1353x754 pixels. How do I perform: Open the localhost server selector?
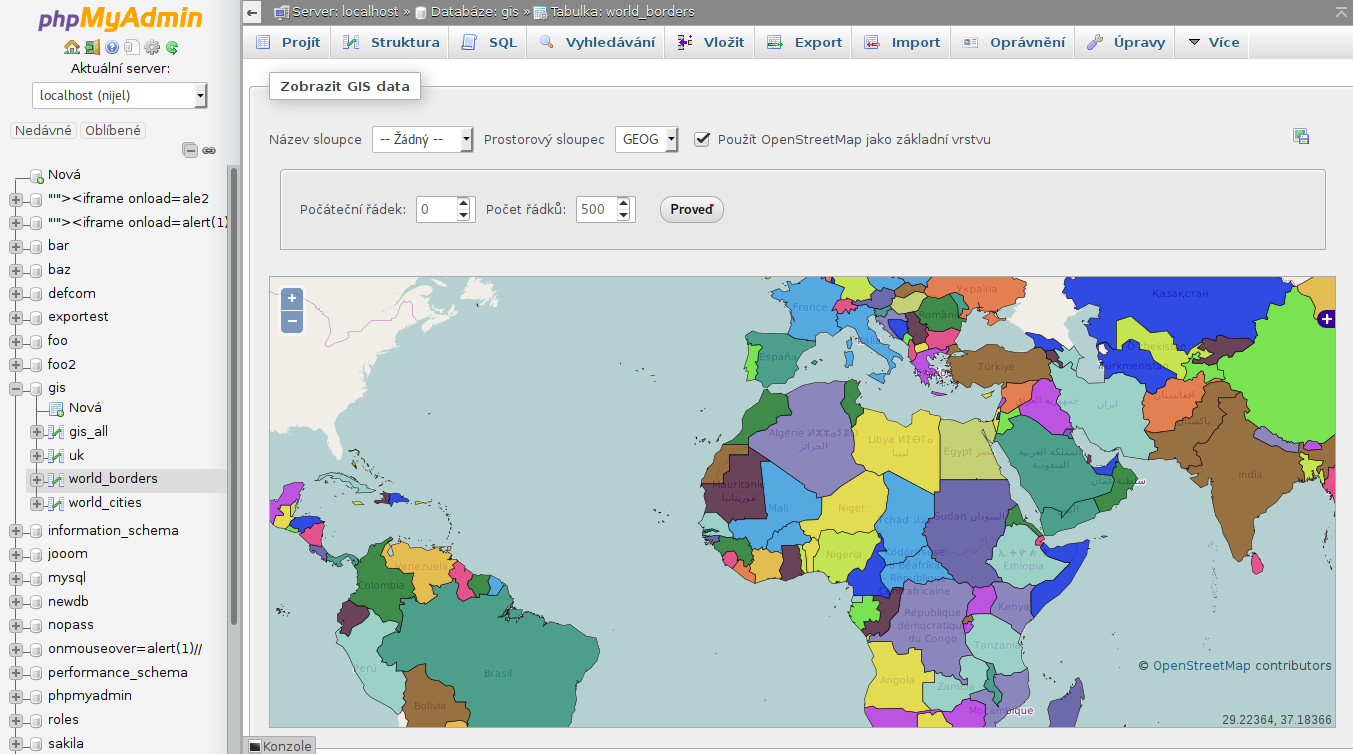[119, 95]
